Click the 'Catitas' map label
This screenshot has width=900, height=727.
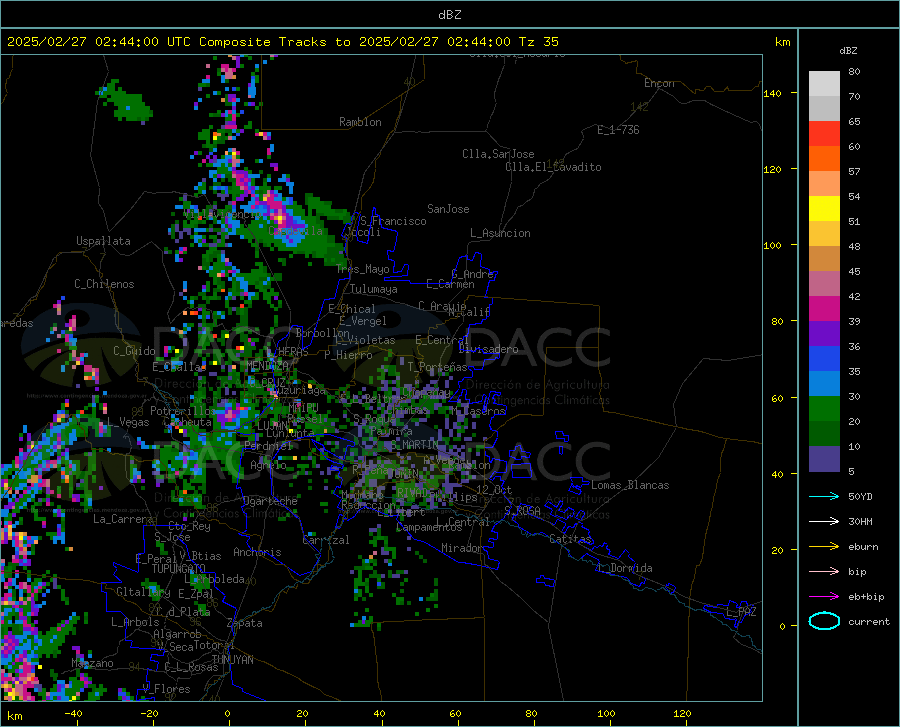[570, 539]
